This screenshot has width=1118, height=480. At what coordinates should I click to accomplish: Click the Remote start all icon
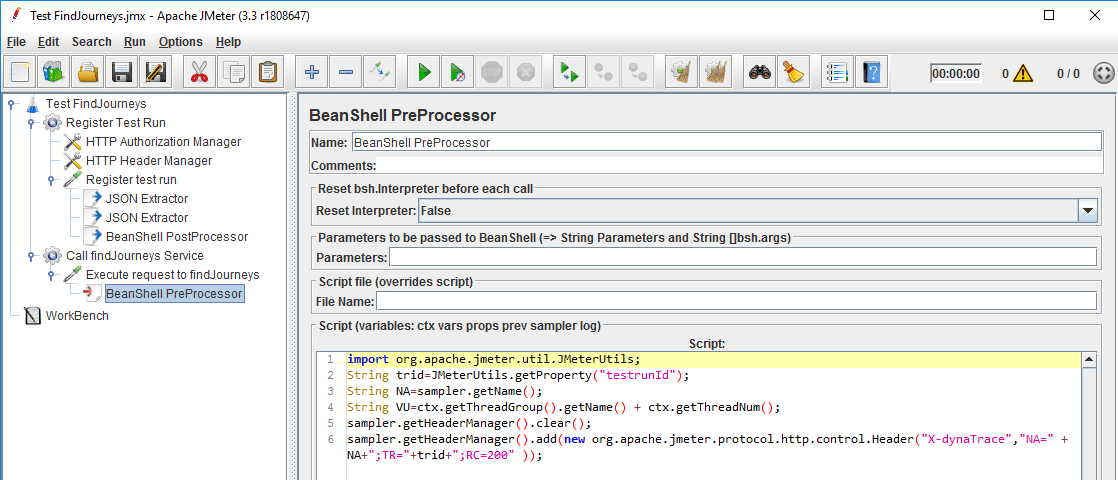coord(570,72)
